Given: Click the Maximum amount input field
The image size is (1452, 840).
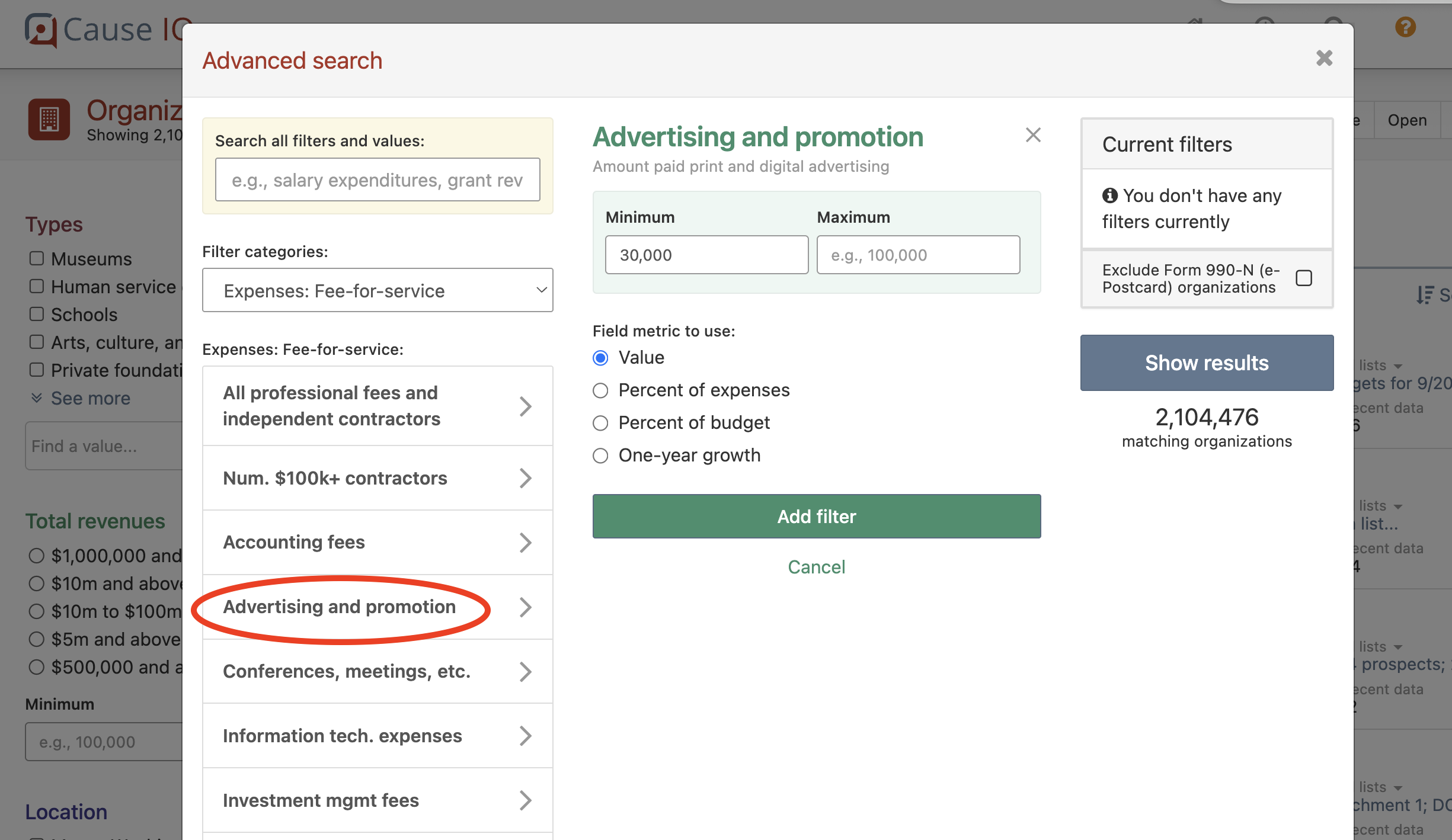Looking at the screenshot, I should click(x=917, y=255).
